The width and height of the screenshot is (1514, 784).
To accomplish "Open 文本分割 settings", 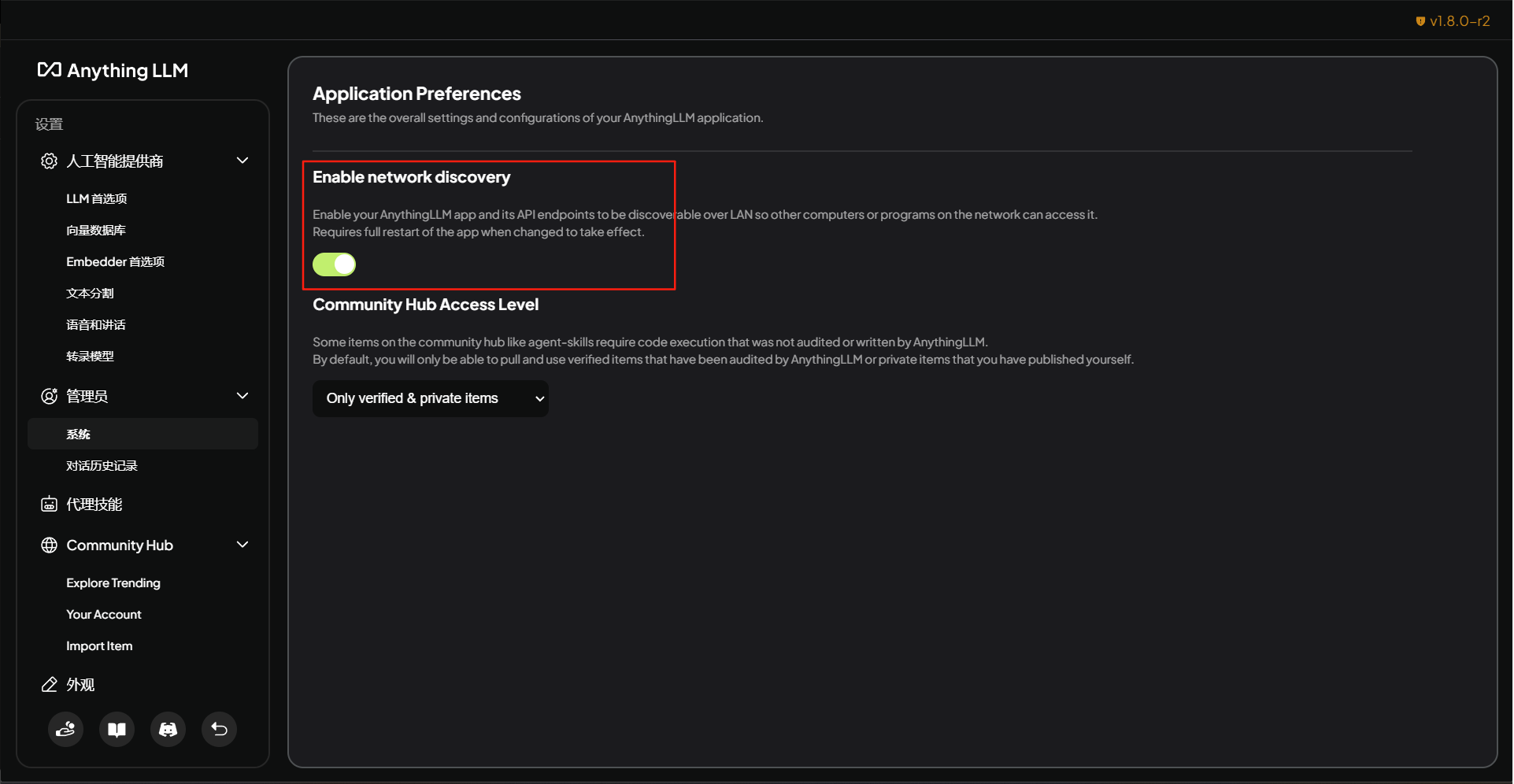I will [x=90, y=293].
